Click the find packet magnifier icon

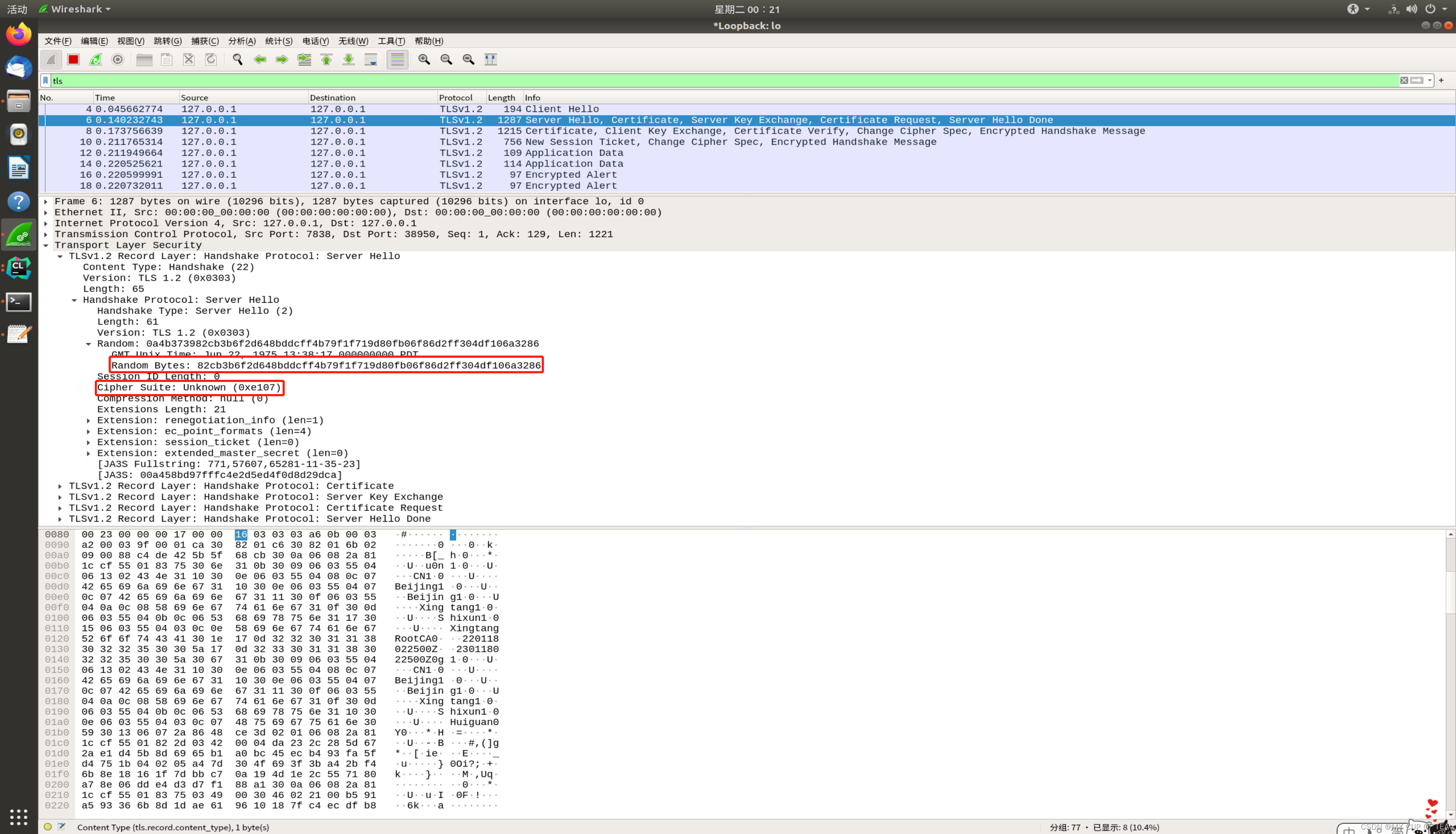pyautogui.click(x=238, y=60)
